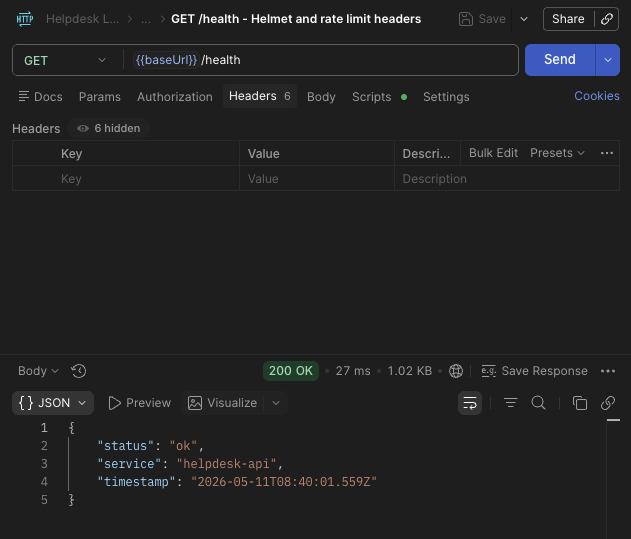Toggle the word wrap icon
The height and width of the screenshot is (539, 631).
(470, 403)
